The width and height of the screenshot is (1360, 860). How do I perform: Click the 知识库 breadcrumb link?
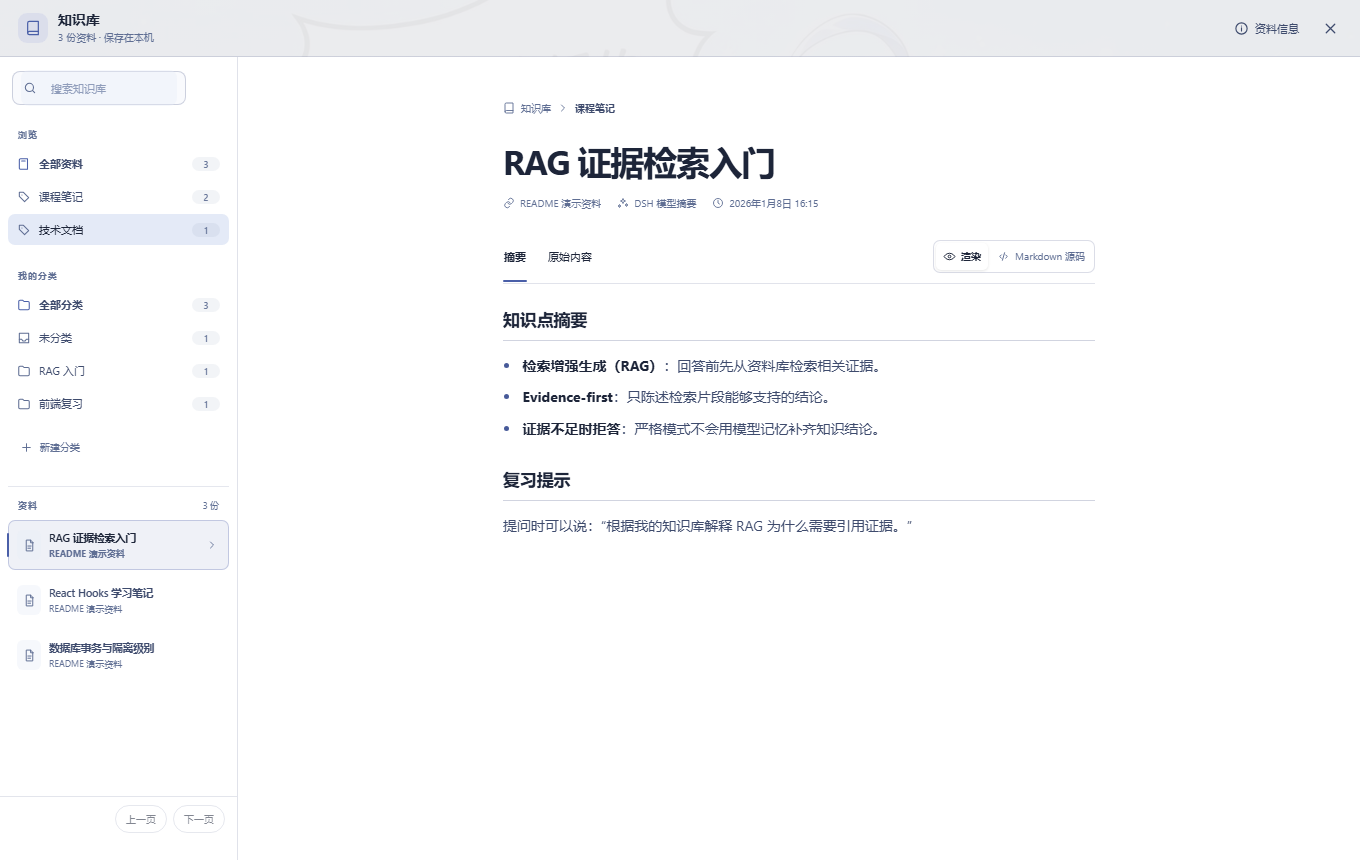click(x=535, y=108)
